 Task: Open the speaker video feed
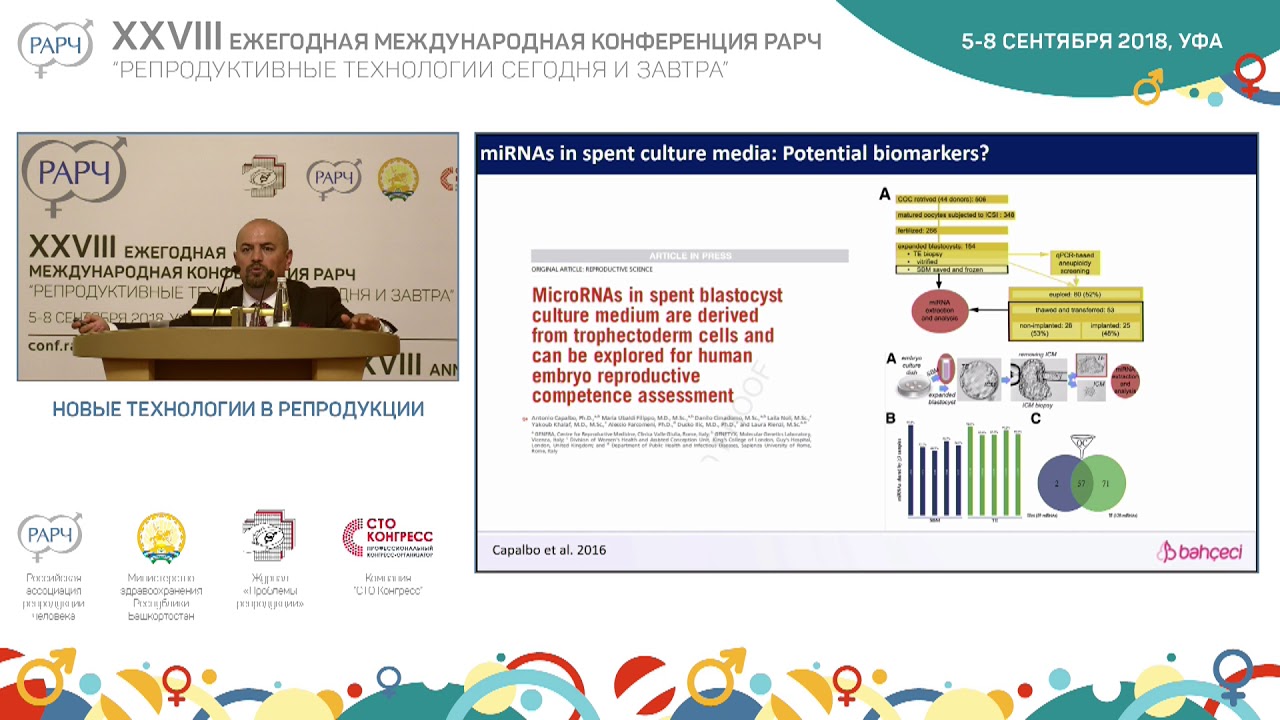click(238, 257)
